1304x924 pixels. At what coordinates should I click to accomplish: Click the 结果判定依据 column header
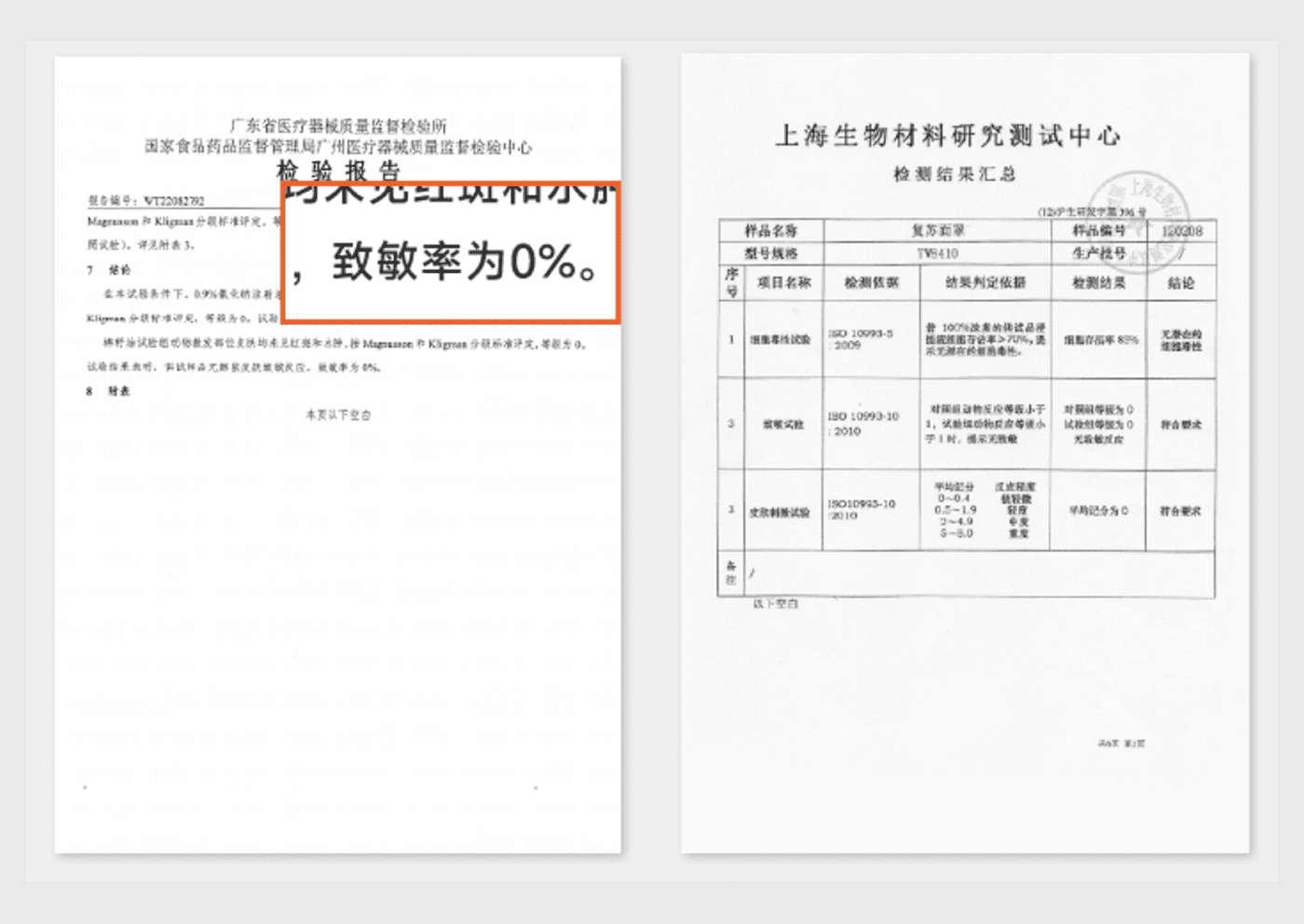tap(985, 282)
